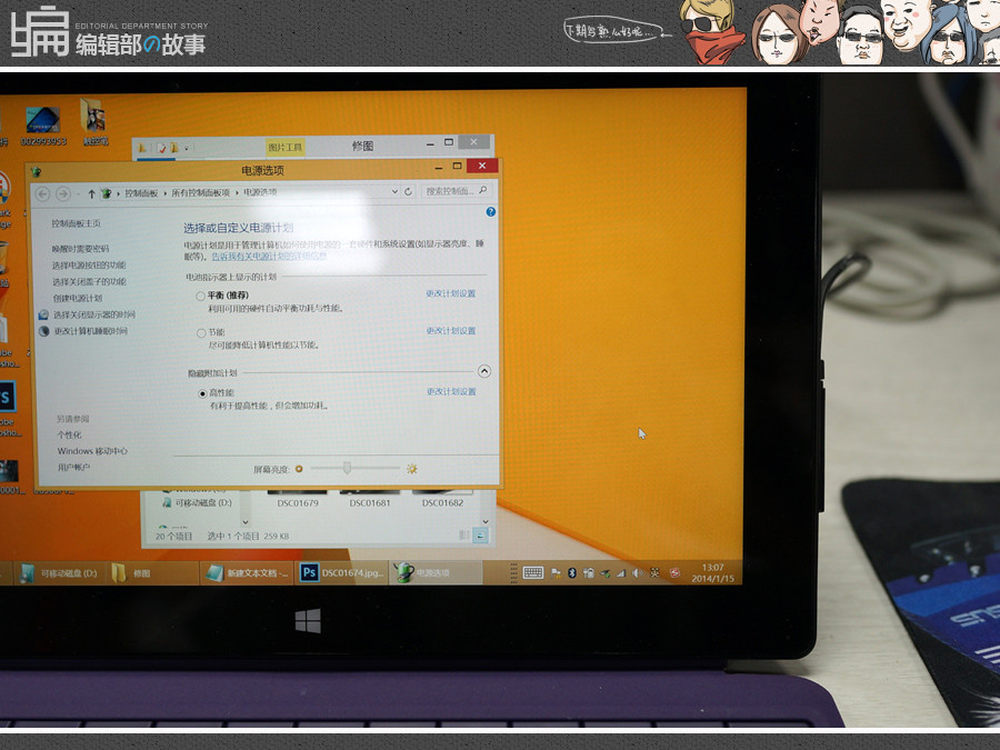Image resolution: width=1000 pixels, height=750 pixels.
Task: Open recent locations dropdown beside forward arrow
Action: 78,194
